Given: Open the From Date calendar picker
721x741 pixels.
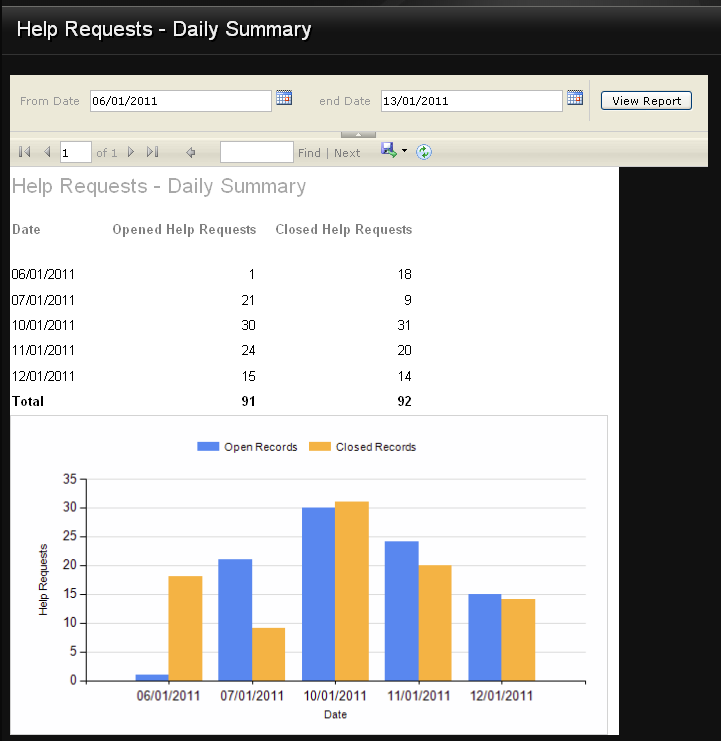Looking at the screenshot, I should 284,98.
